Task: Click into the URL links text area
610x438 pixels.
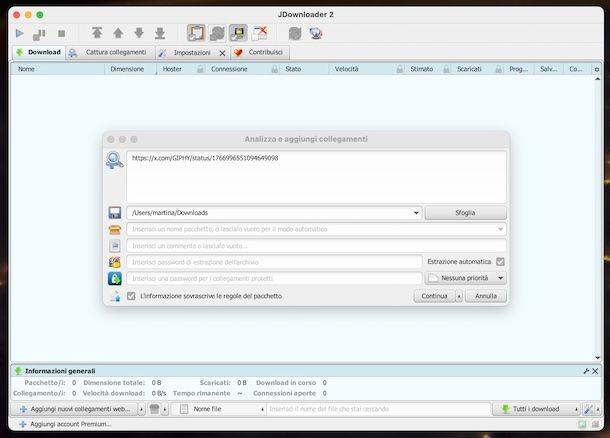Action: pos(316,177)
